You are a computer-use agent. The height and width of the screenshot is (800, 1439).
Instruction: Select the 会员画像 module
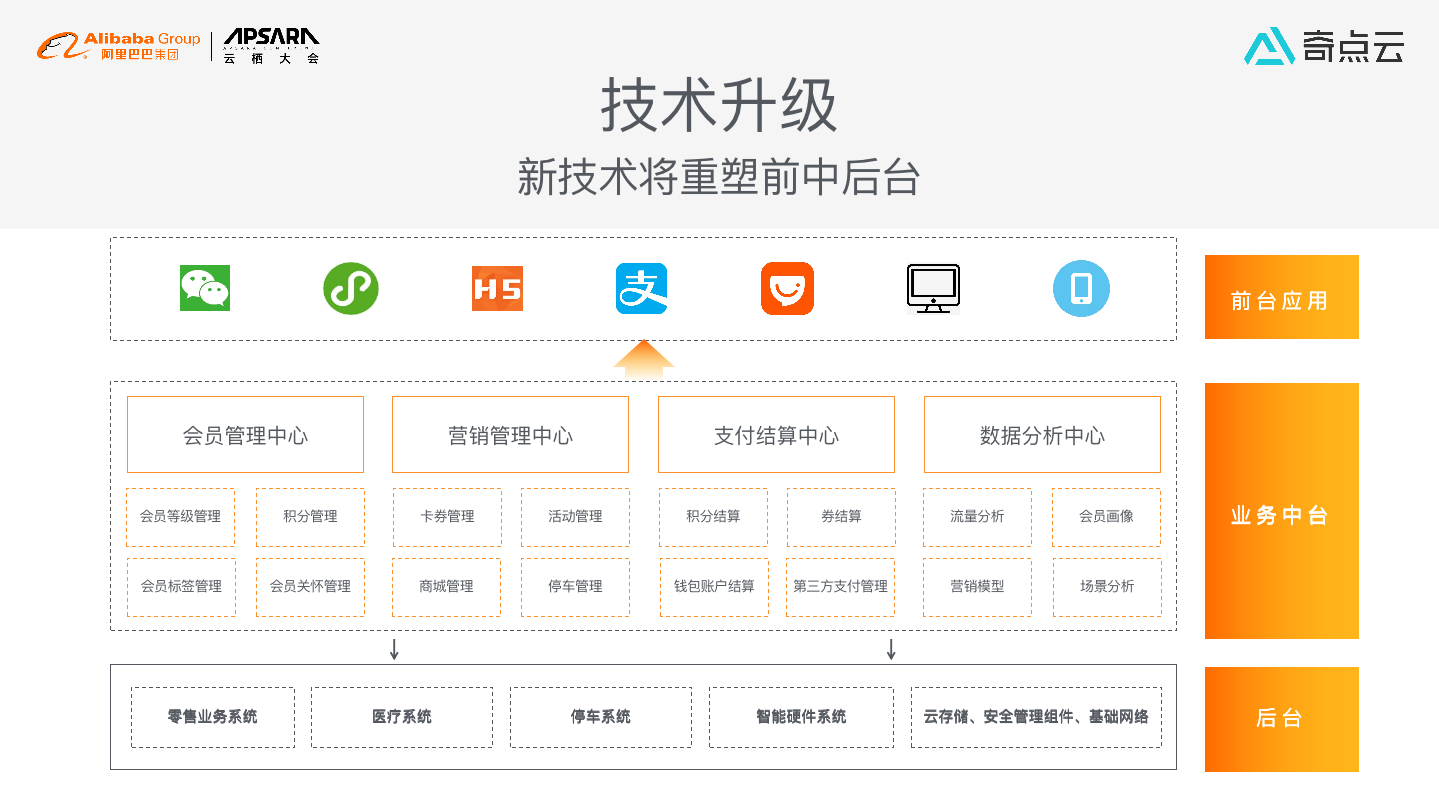point(1106,517)
